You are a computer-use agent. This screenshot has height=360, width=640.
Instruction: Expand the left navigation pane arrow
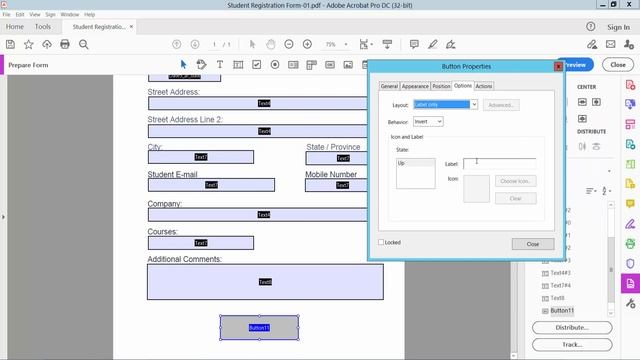(x=3, y=217)
